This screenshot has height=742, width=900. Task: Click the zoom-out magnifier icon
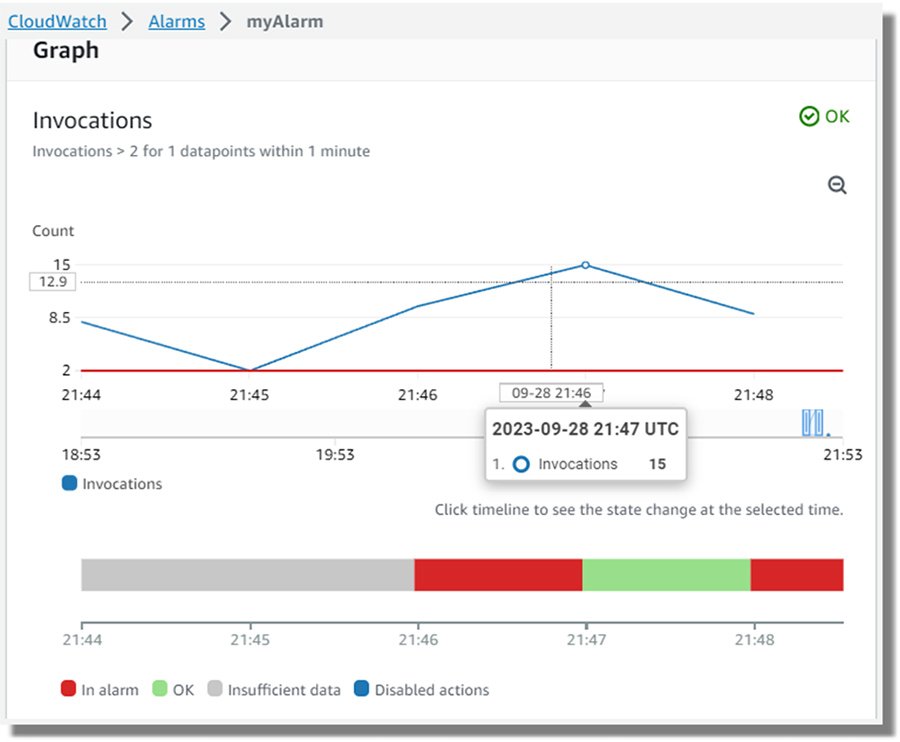(837, 184)
